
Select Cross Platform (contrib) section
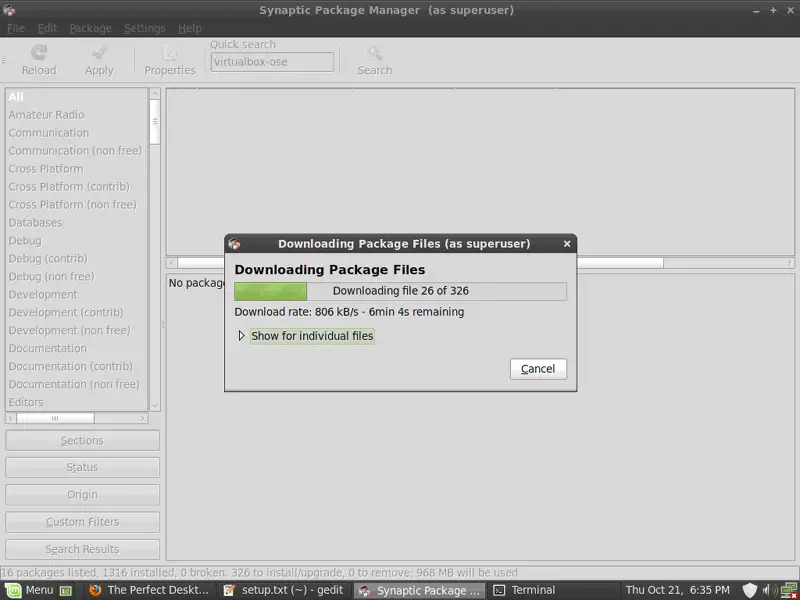coord(77,187)
